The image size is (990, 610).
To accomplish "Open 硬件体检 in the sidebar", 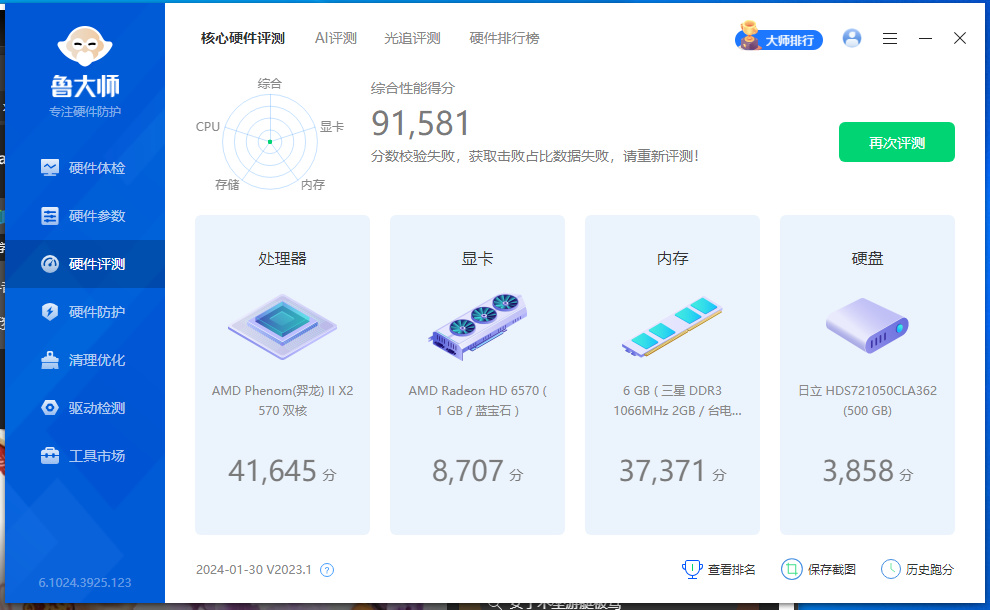I will pos(85,168).
